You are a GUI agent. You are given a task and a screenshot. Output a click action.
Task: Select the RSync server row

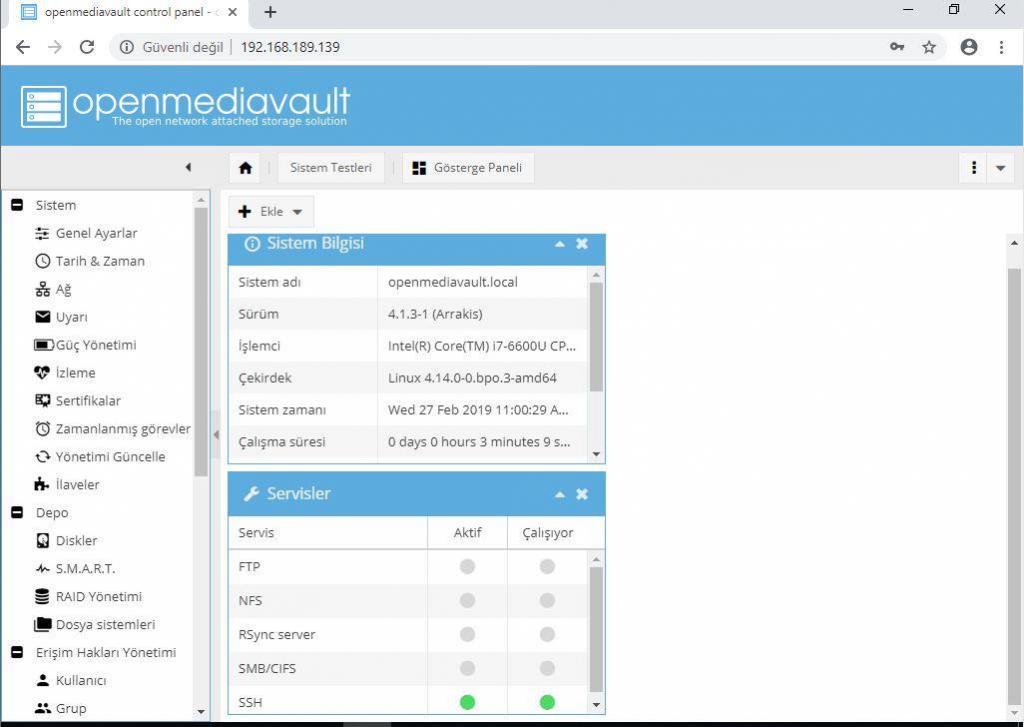coord(408,634)
